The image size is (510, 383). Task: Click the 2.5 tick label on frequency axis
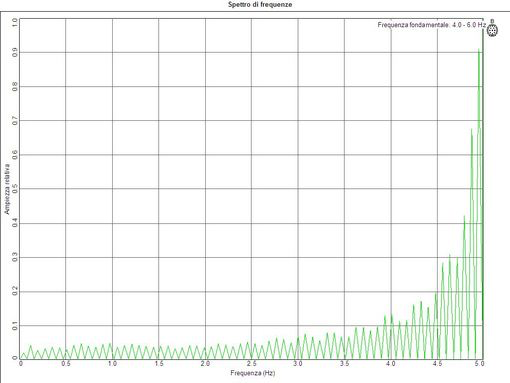(x=252, y=363)
